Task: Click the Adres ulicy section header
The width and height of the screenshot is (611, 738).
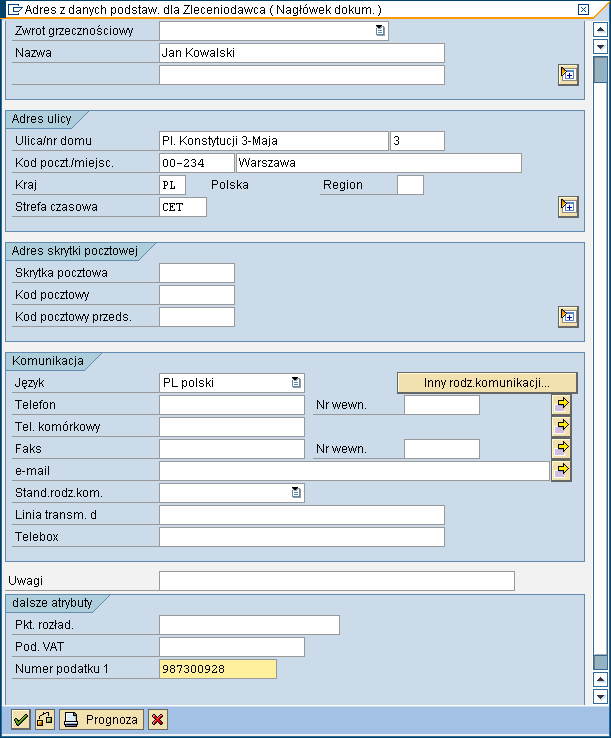Action: (41, 119)
